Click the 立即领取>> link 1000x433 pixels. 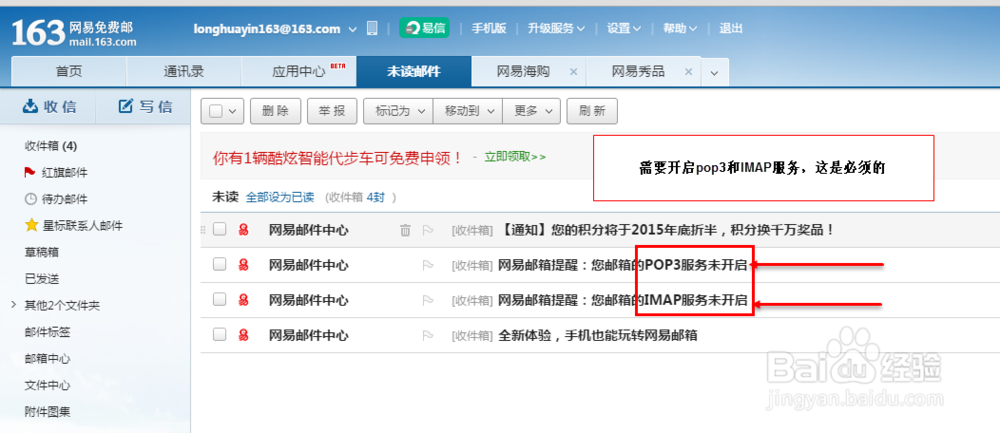click(x=515, y=157)
